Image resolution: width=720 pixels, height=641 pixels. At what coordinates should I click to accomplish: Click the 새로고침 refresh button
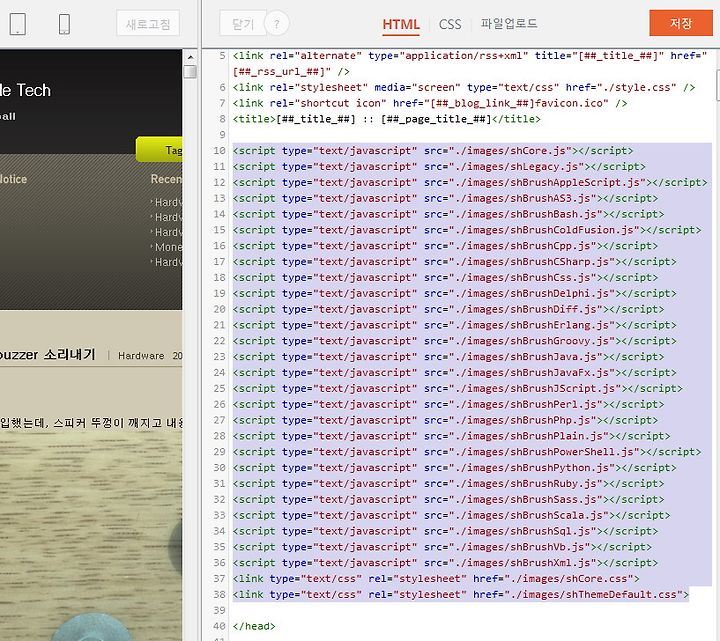pos(148,23)
